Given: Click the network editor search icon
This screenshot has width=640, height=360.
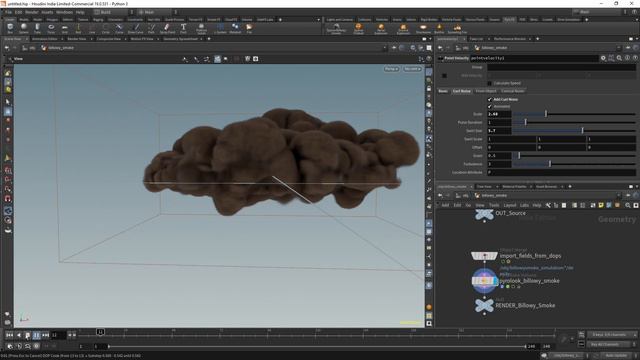Looking at the screenshot, I should tap(628, 205).
